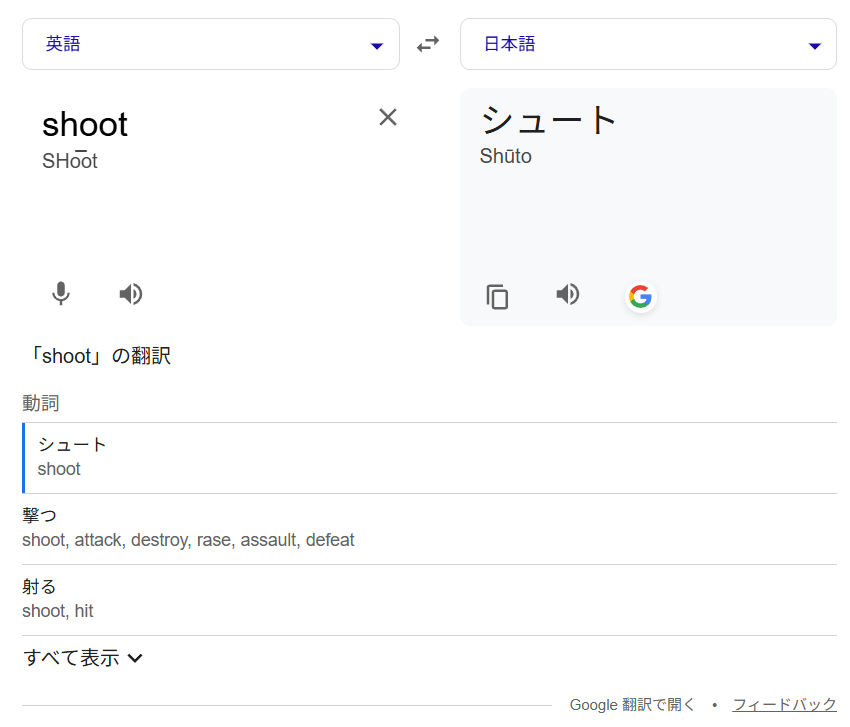Screen dimensions: 850x727
Task: Play audio of the Japanese translation
Action: click(x=568, y=294)
